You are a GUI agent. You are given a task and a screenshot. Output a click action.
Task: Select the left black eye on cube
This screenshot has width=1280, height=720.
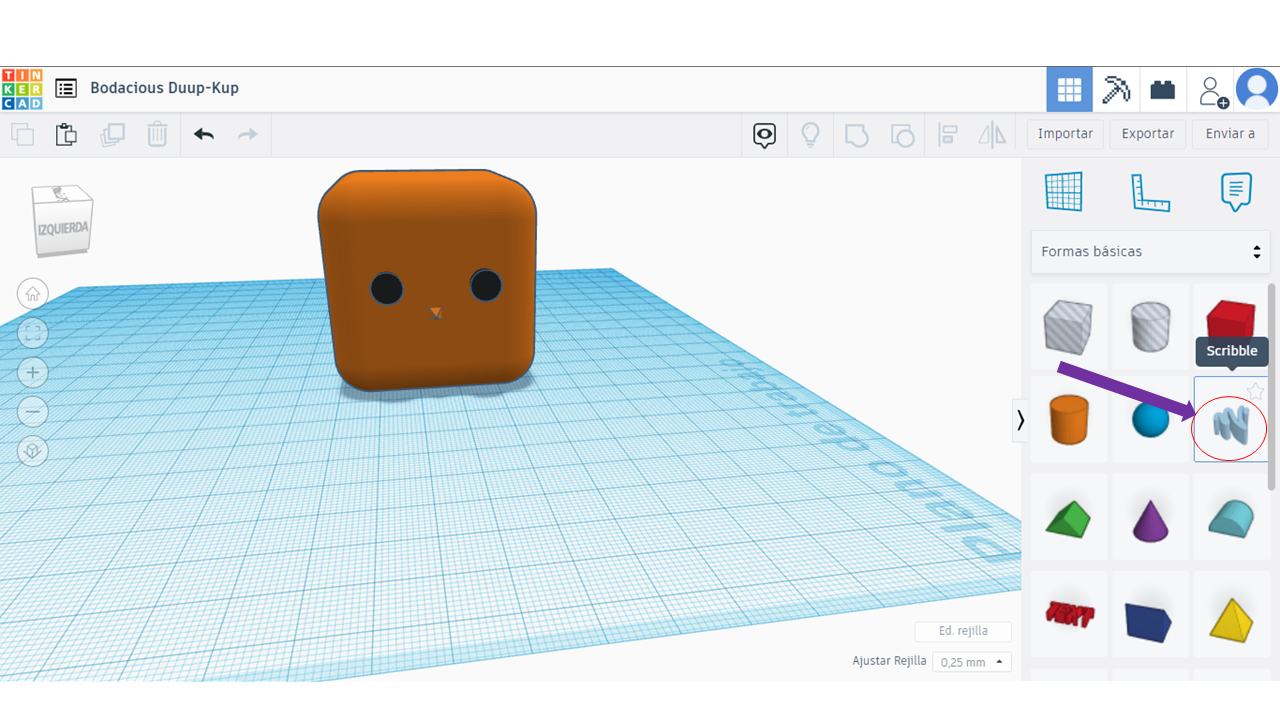point(386,289)
